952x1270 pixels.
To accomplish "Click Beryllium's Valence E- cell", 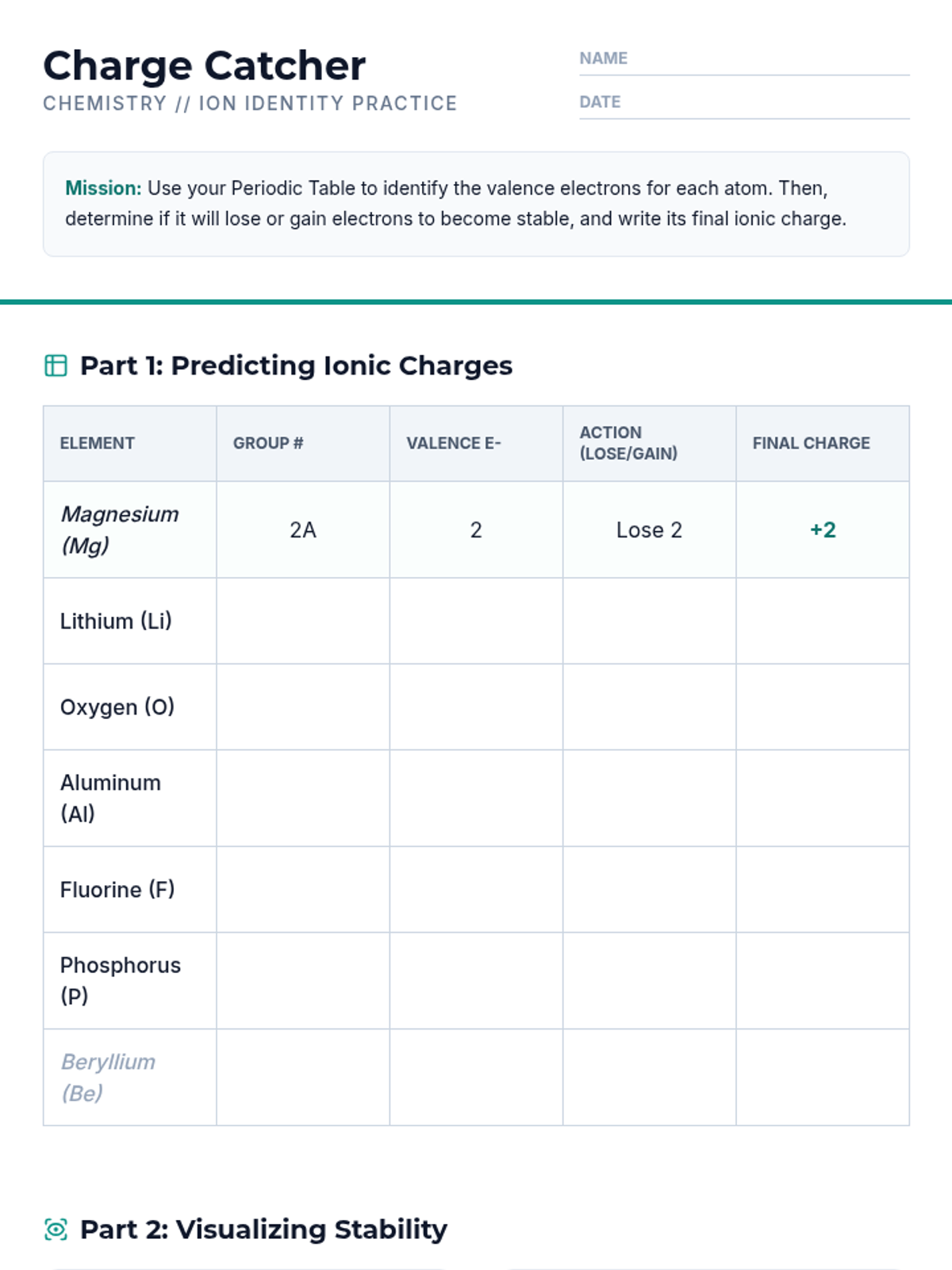I will click(476, 1077).
